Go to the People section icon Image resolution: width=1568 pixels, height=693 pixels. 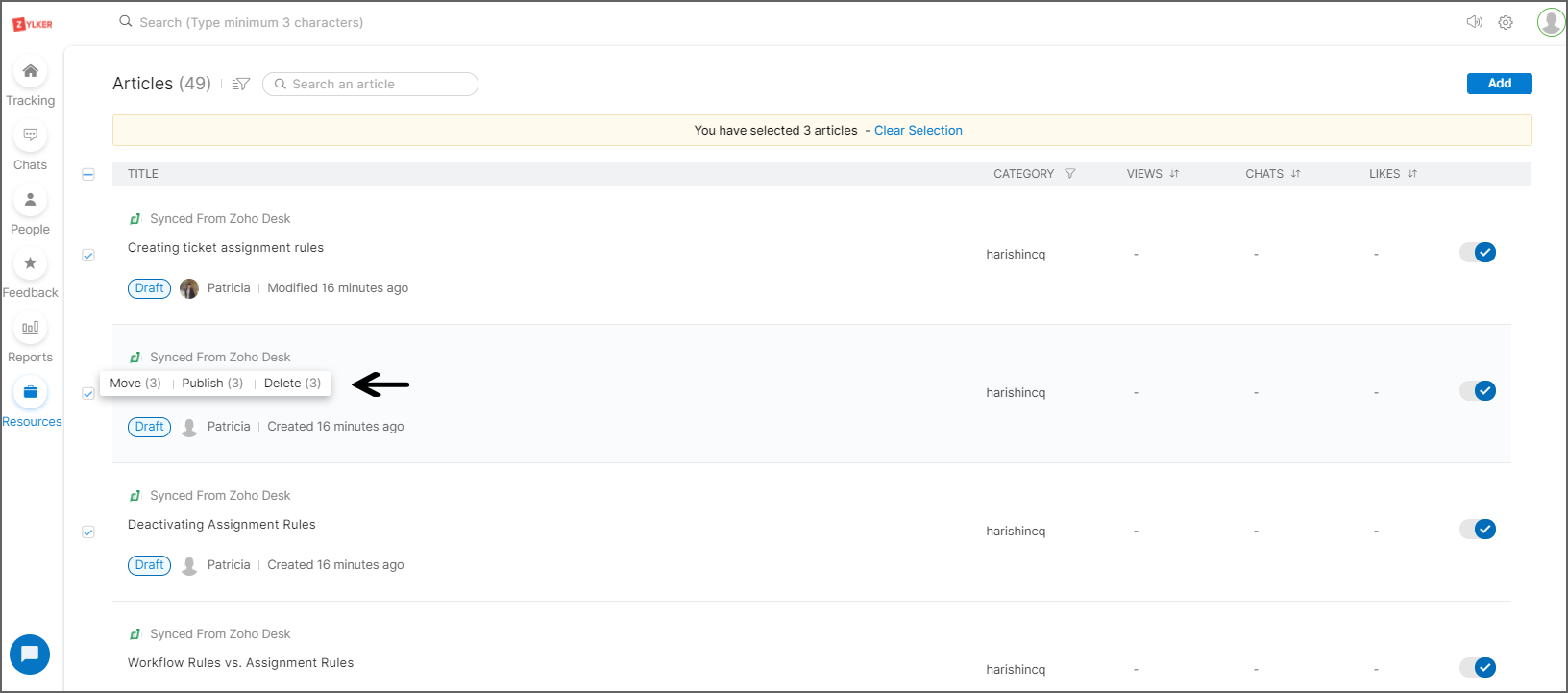coord(31,200)
